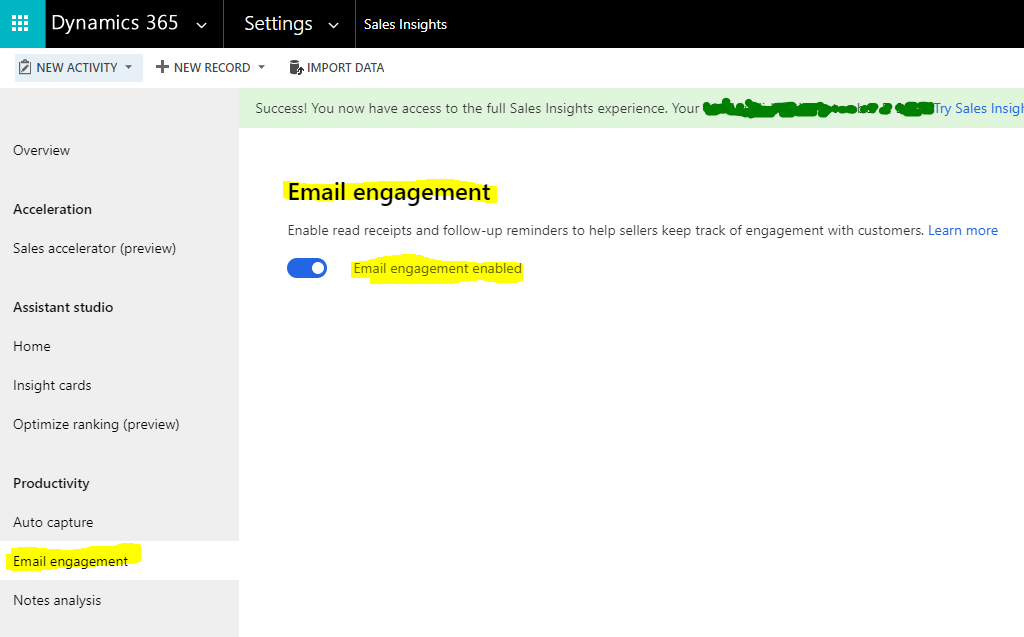The image size is (1024, 637).
Task: Open Insight cards settings
Action: pos(52,385)
